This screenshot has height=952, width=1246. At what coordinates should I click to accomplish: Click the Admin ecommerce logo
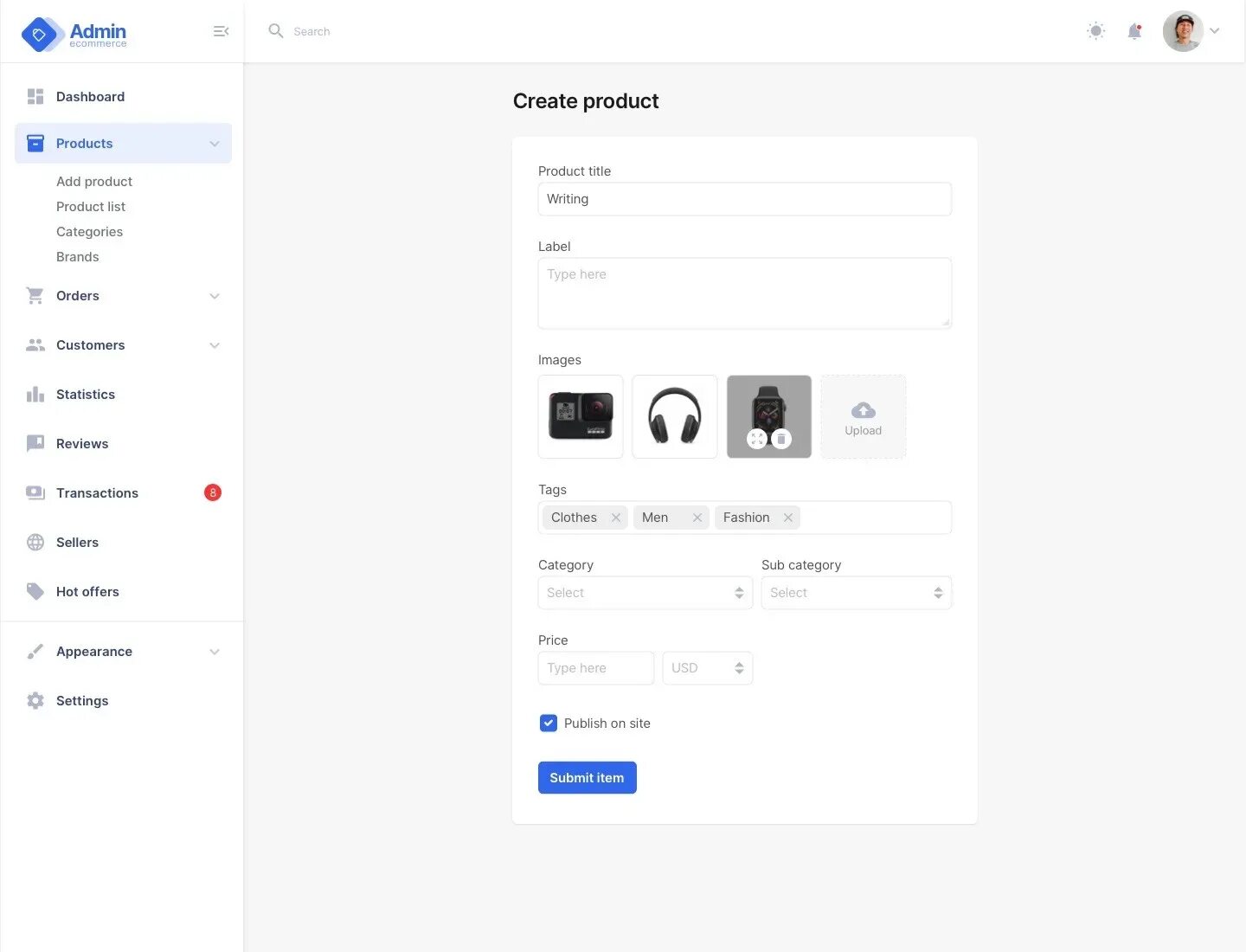74,34
